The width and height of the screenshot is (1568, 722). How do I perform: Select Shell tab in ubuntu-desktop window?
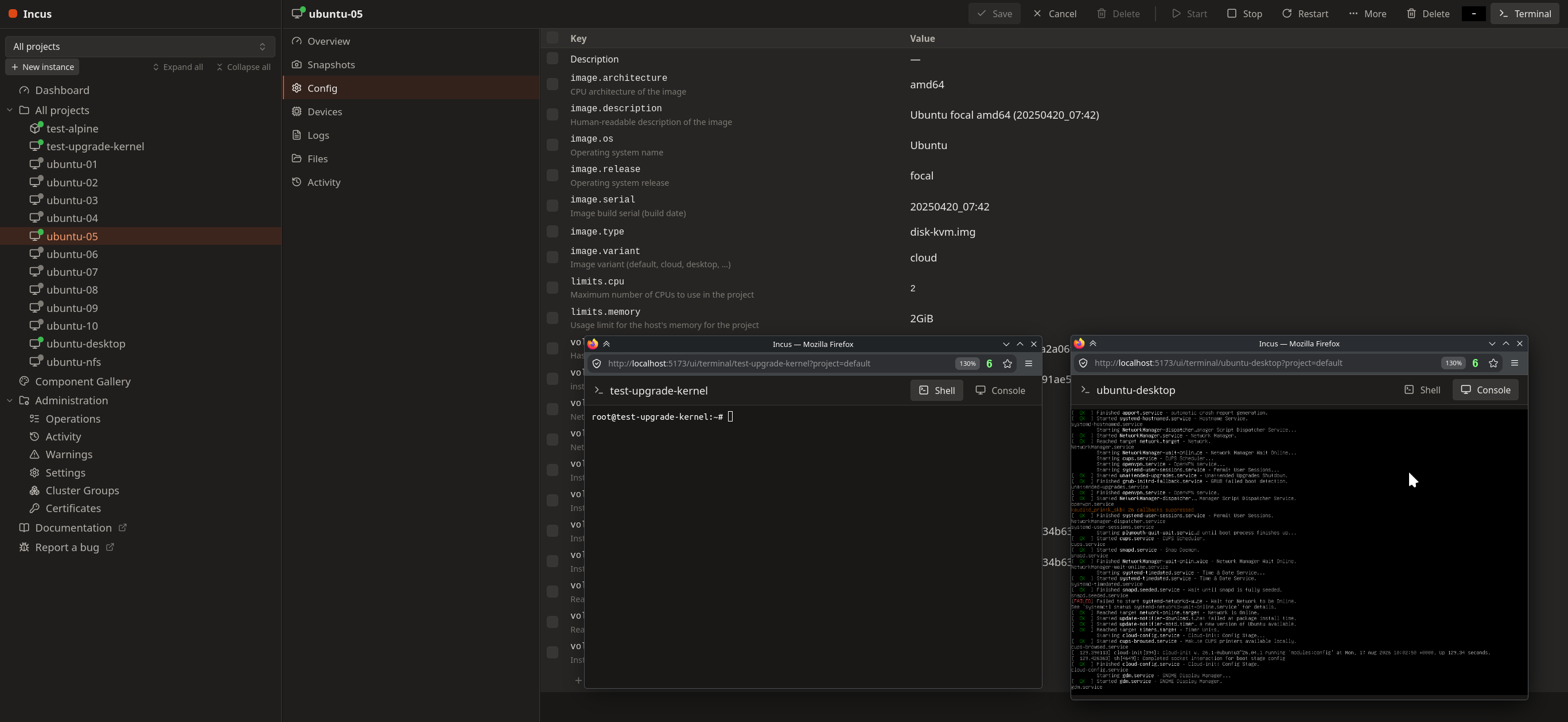tap(1422, 390)
